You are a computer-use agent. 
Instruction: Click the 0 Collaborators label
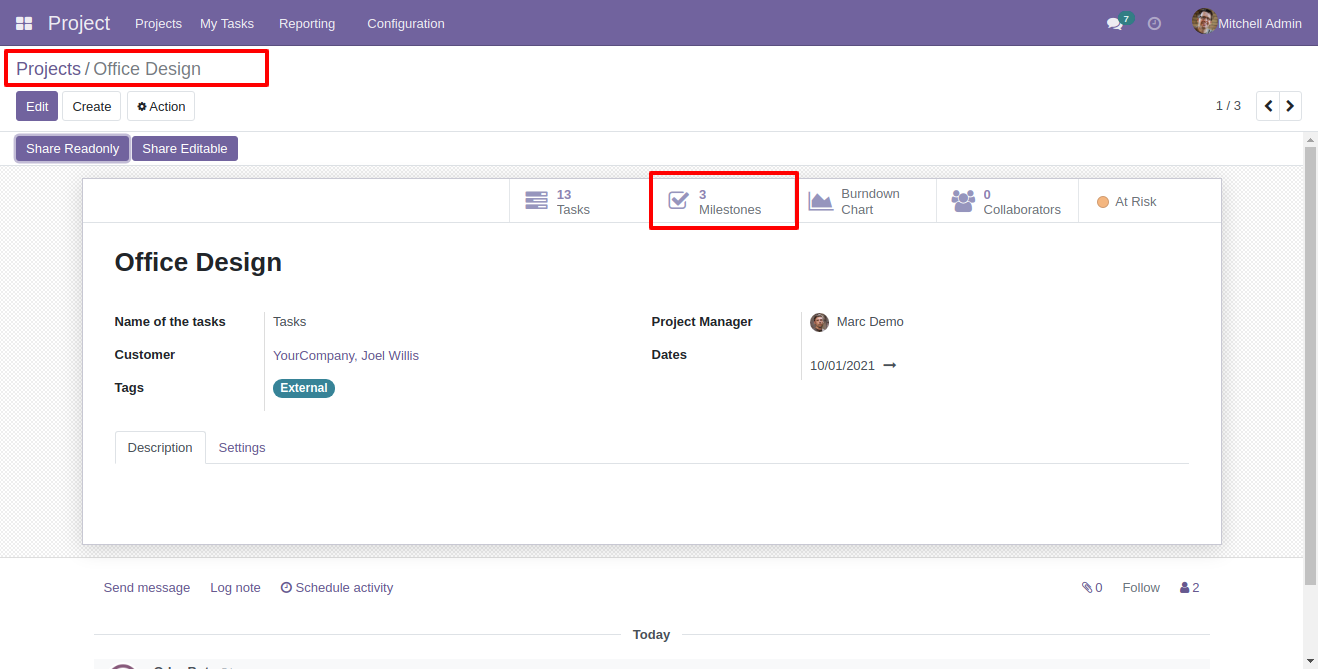(1022, 202)
